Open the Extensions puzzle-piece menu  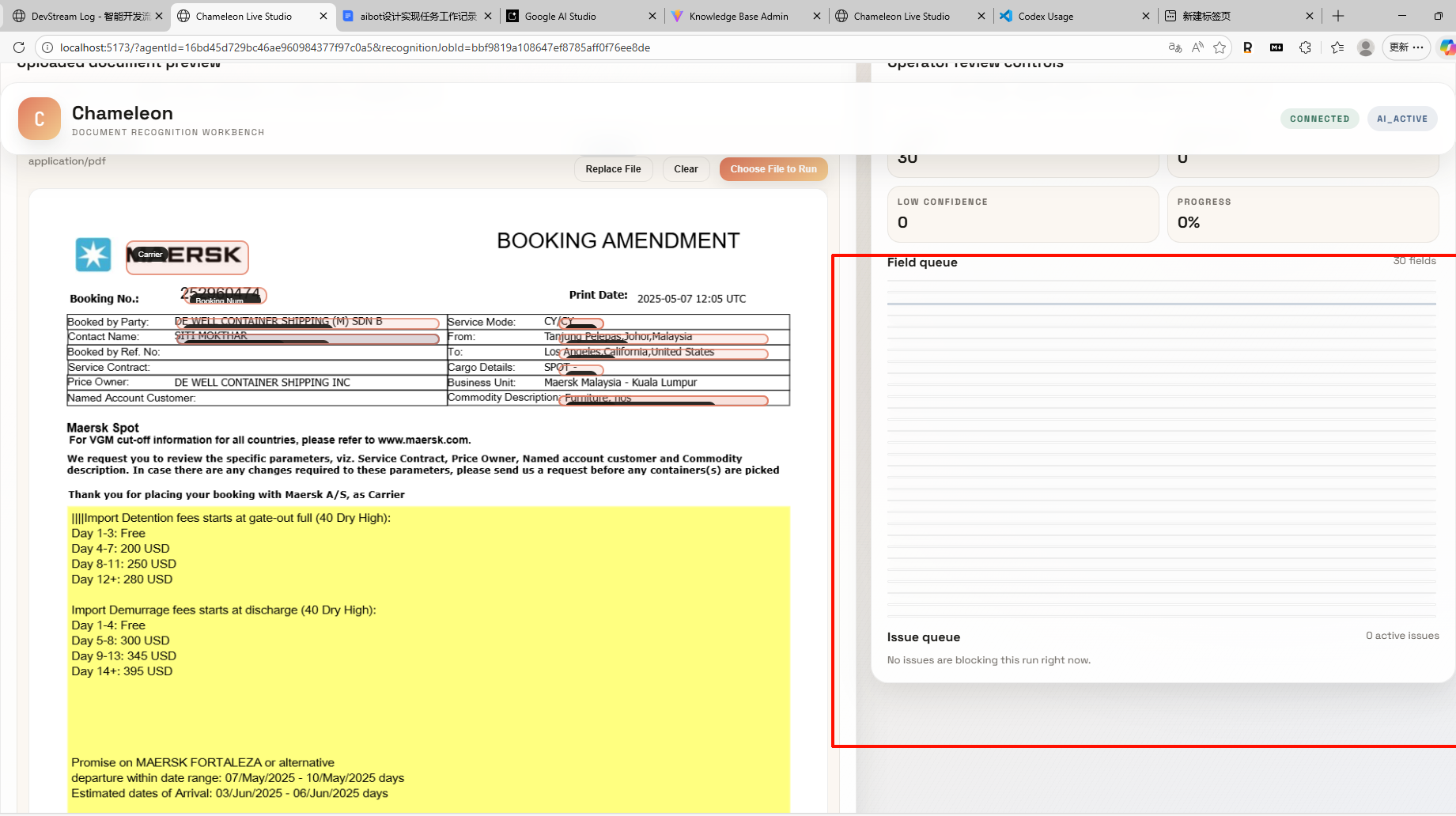pyautogui.click(x=1305, y=47)
